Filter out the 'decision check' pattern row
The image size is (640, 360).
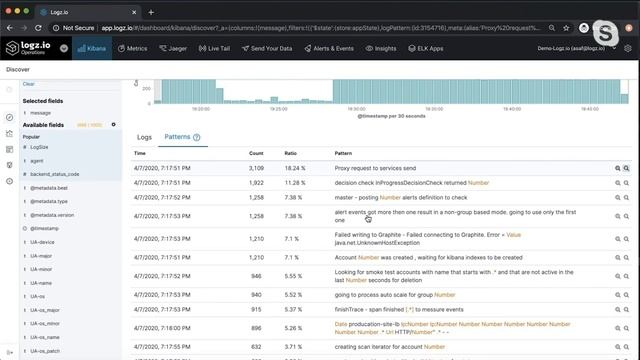pyautogui.click(x=626, y=183)
